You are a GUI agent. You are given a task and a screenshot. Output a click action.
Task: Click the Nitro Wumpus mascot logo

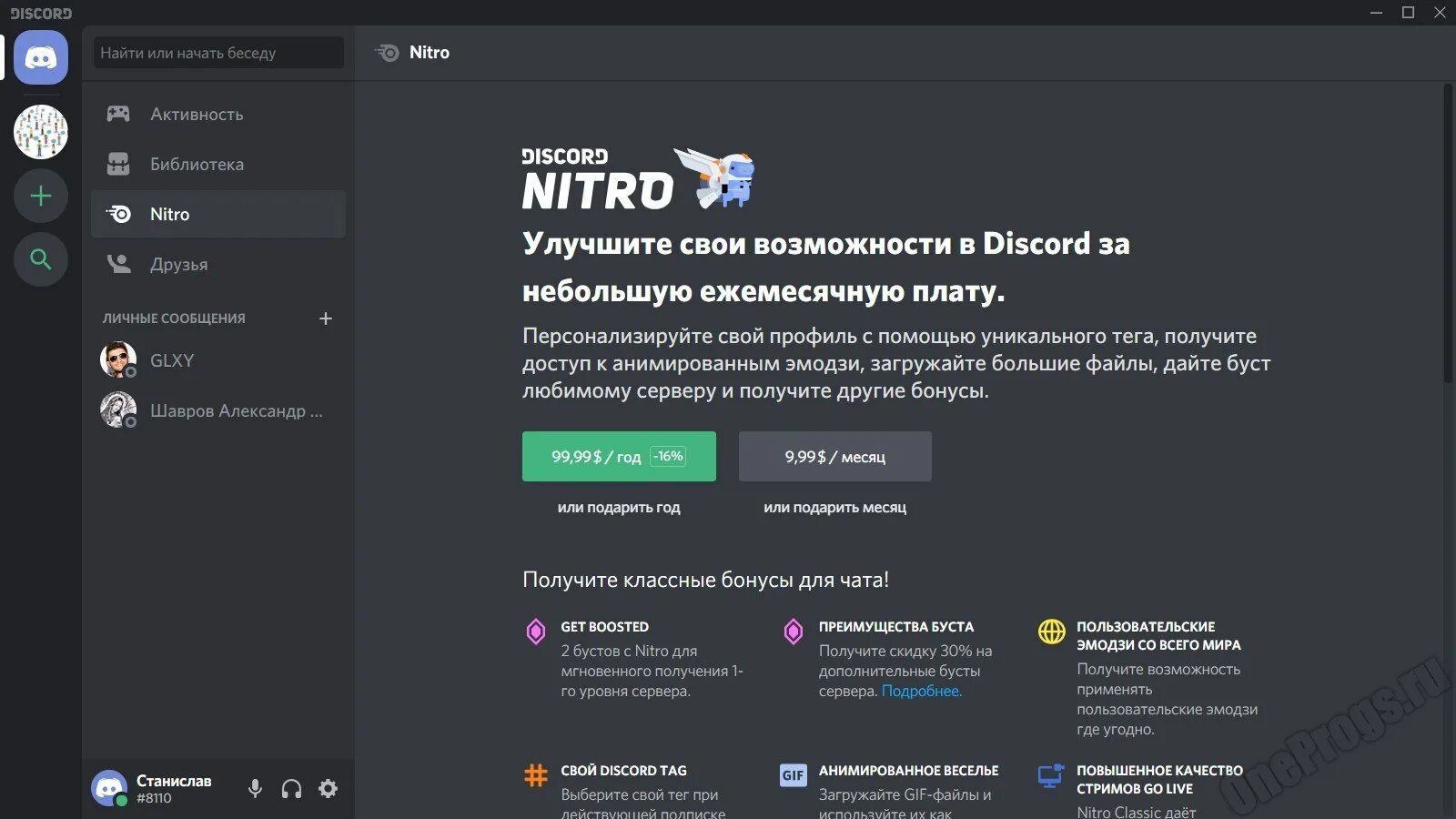[716, 178]
